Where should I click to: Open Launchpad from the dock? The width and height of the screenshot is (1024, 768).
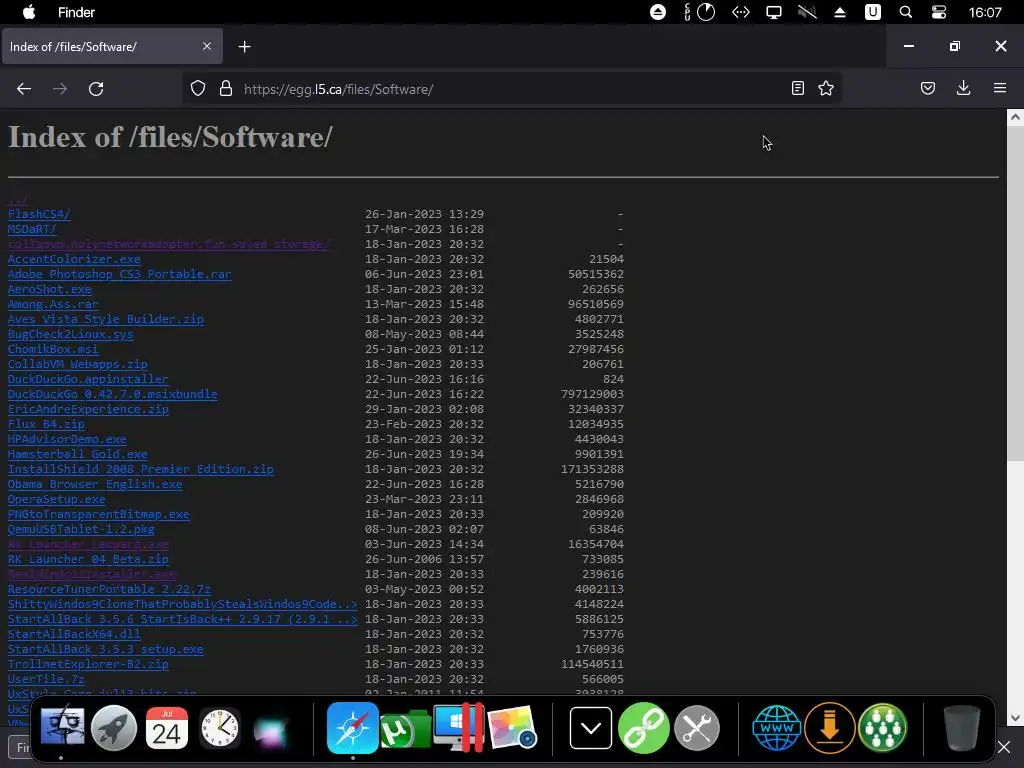(114, 728)
